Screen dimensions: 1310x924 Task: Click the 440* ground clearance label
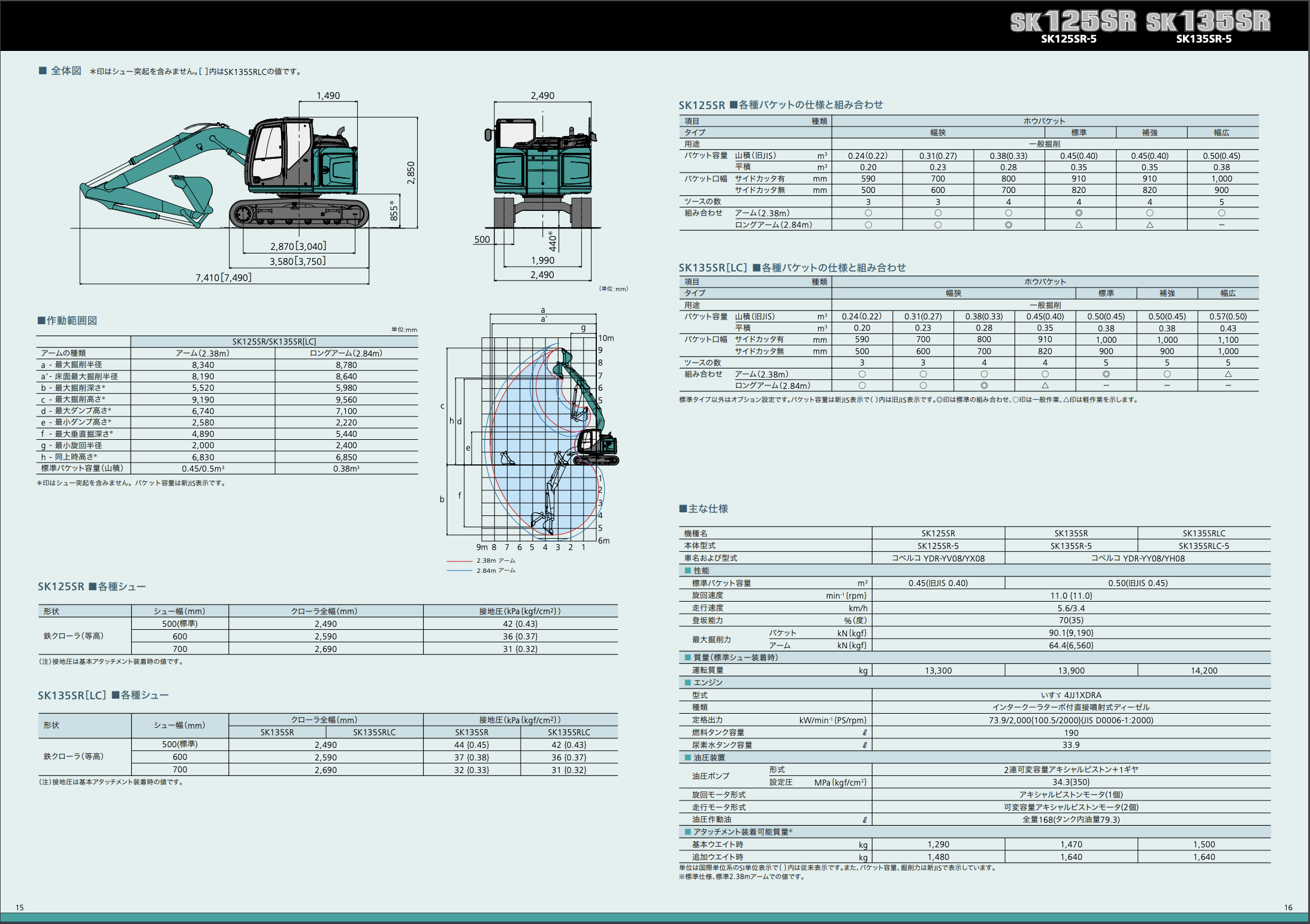[x=553, y=240]
